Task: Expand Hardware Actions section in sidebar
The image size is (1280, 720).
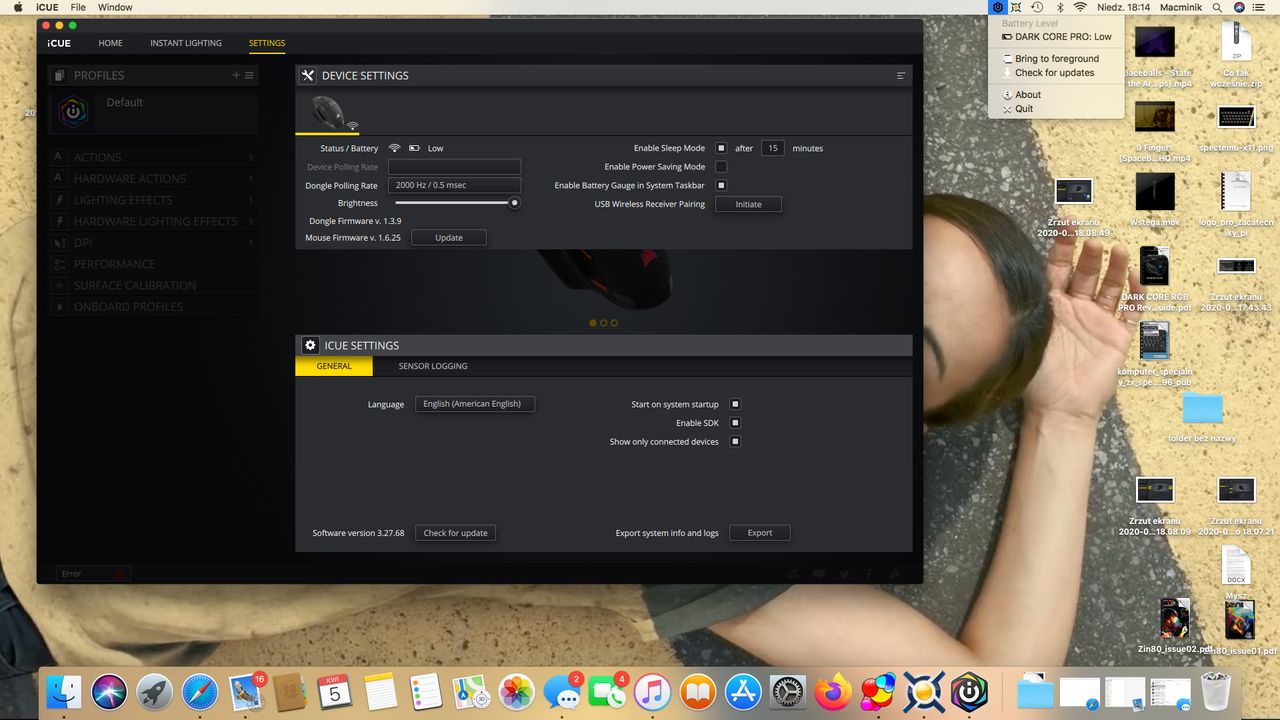Action: click(x=154, y=178)
